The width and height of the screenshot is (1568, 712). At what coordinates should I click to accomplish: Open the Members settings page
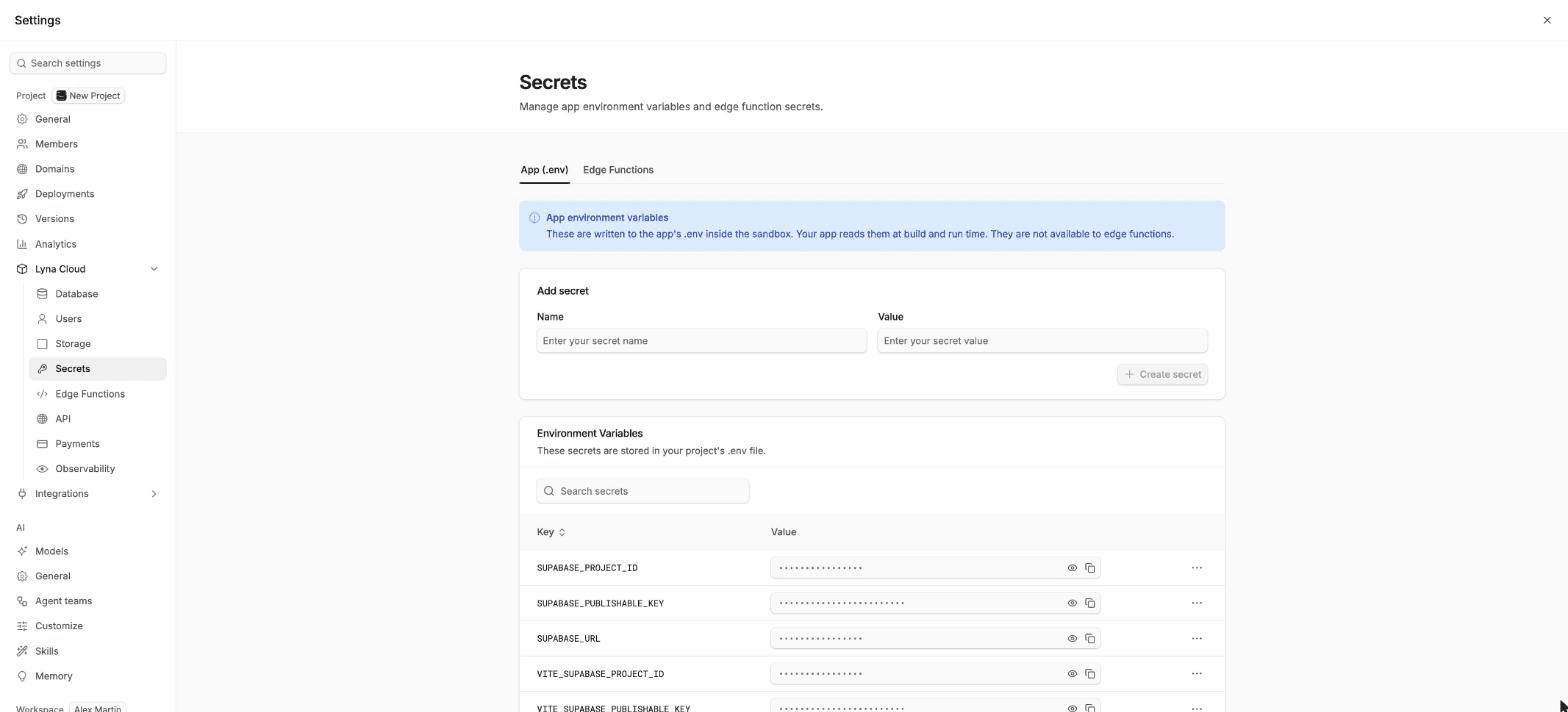coord(88,144)
